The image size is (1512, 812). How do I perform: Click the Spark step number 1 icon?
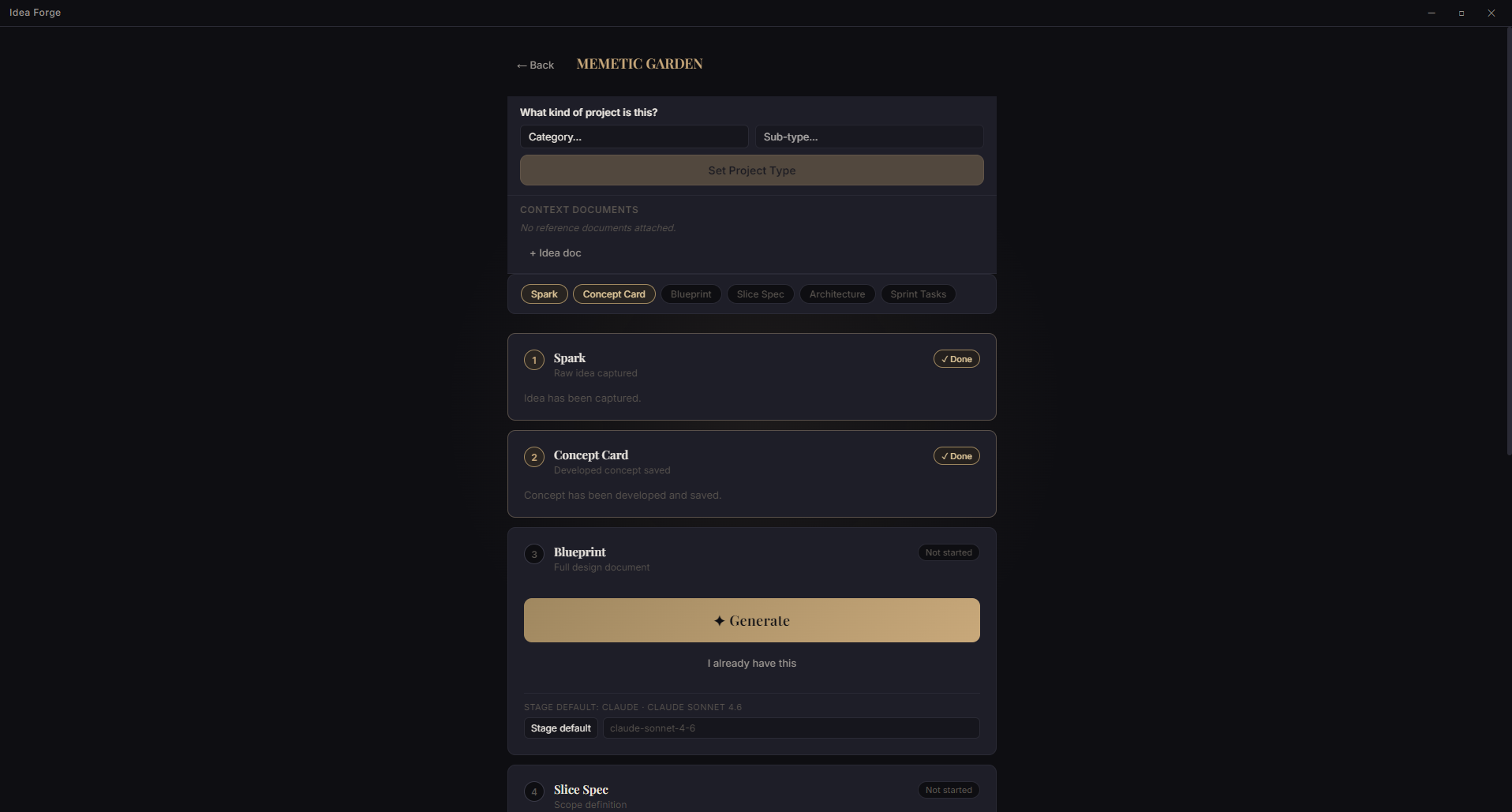pos(534,361)
